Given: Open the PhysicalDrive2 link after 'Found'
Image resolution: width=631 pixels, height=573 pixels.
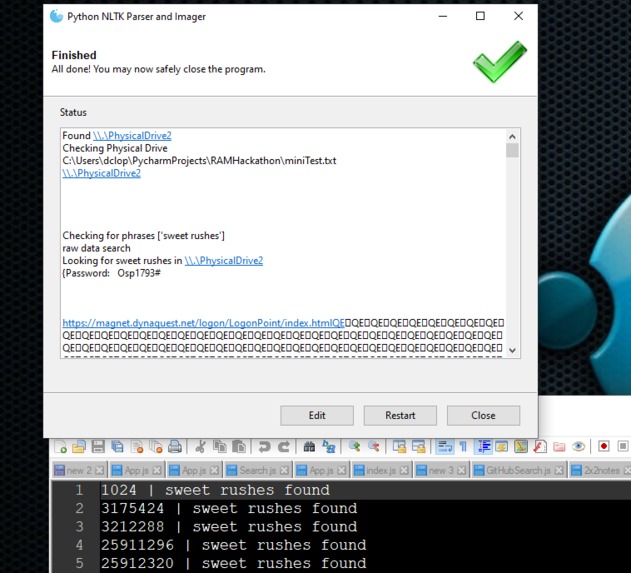Looking at the screenshot, I should coord(132,136).
